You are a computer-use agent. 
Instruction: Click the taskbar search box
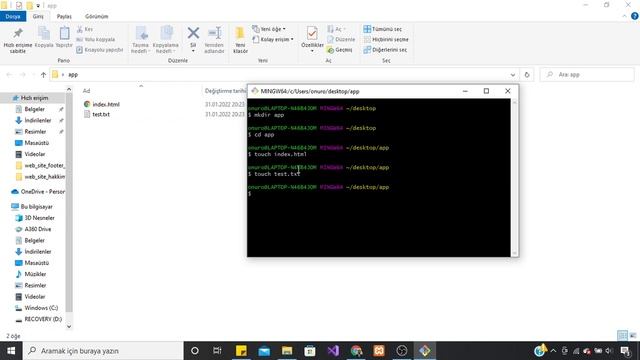[103, 351]
